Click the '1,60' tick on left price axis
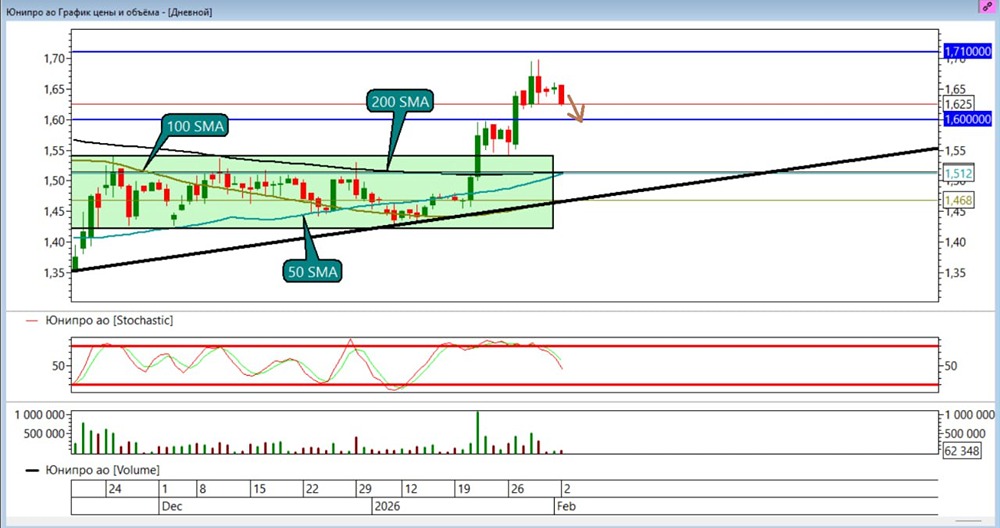The width and height of the screenshot is (1000, 528). 54,119
